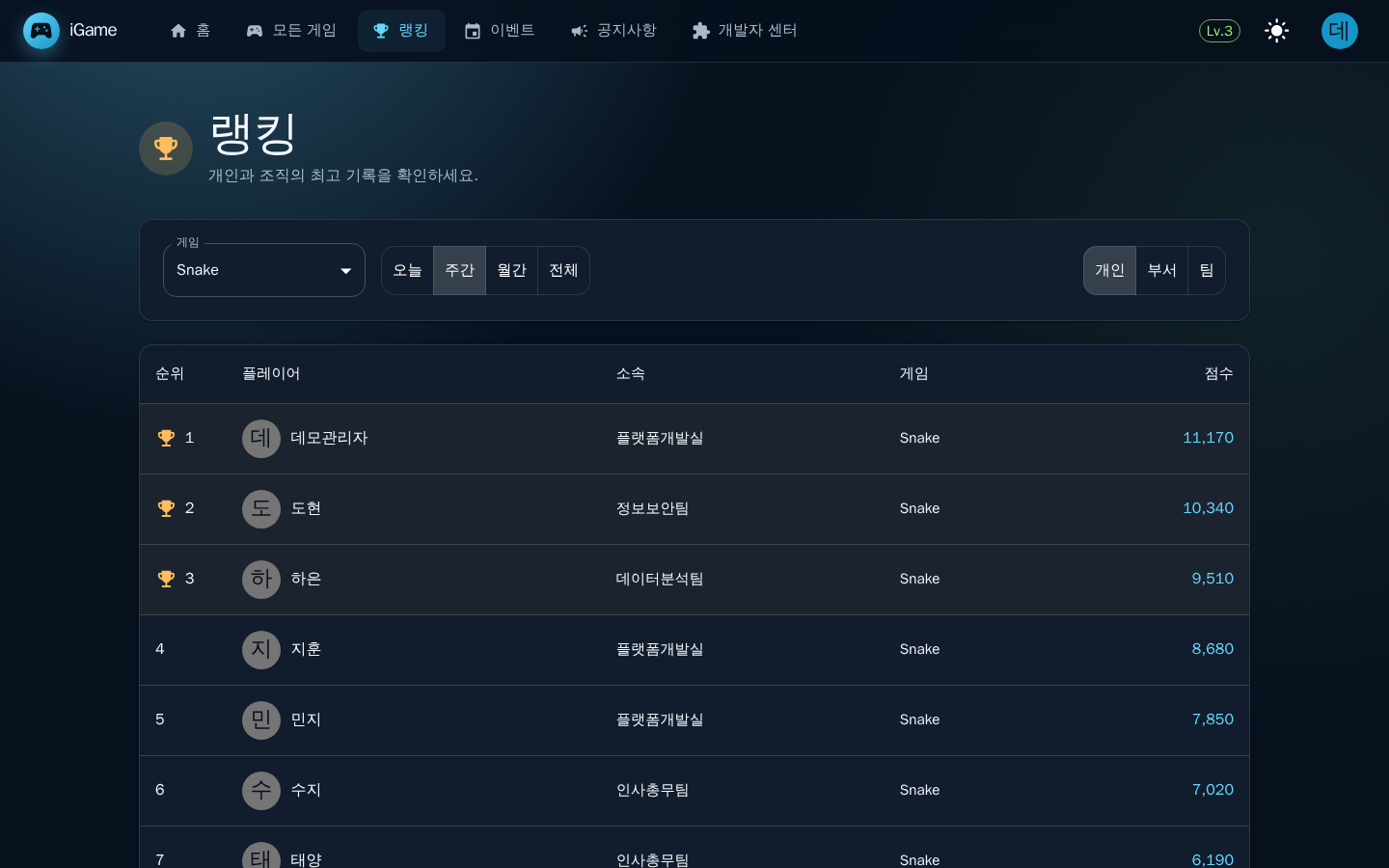
Task: Click the dropdown arrow in game selector
Action: 345,271
